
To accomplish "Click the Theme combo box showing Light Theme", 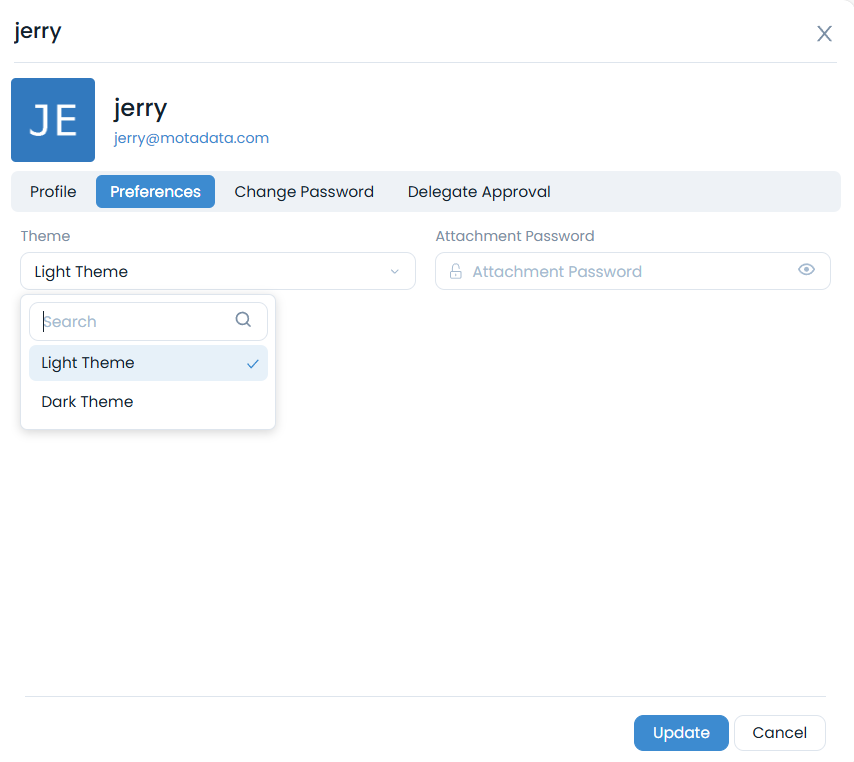I will (x=200, y=271).
